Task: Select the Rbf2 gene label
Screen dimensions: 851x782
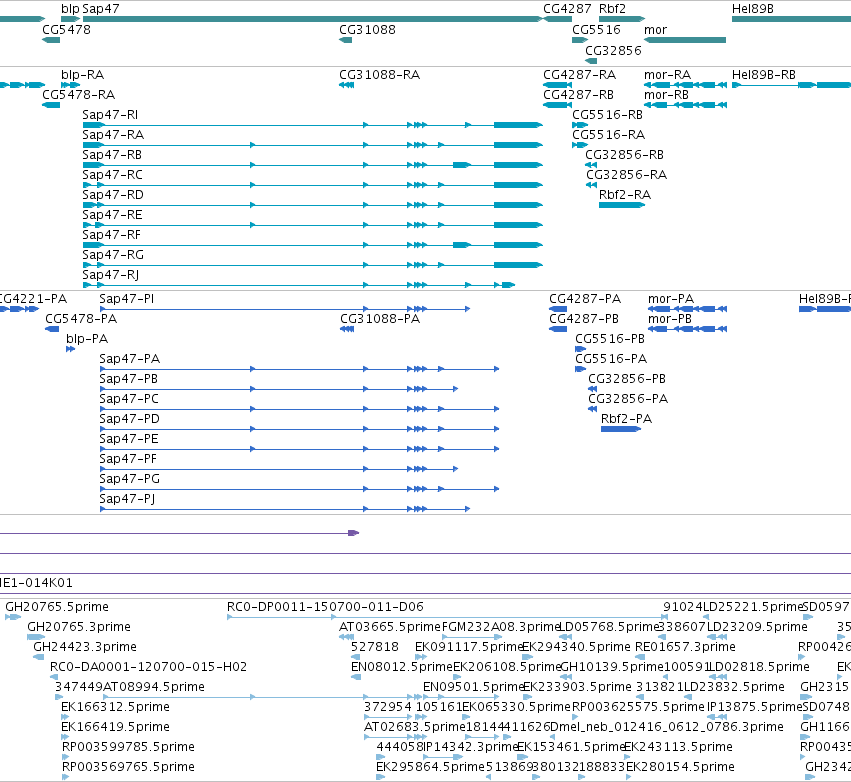Action: click(612, 9)
